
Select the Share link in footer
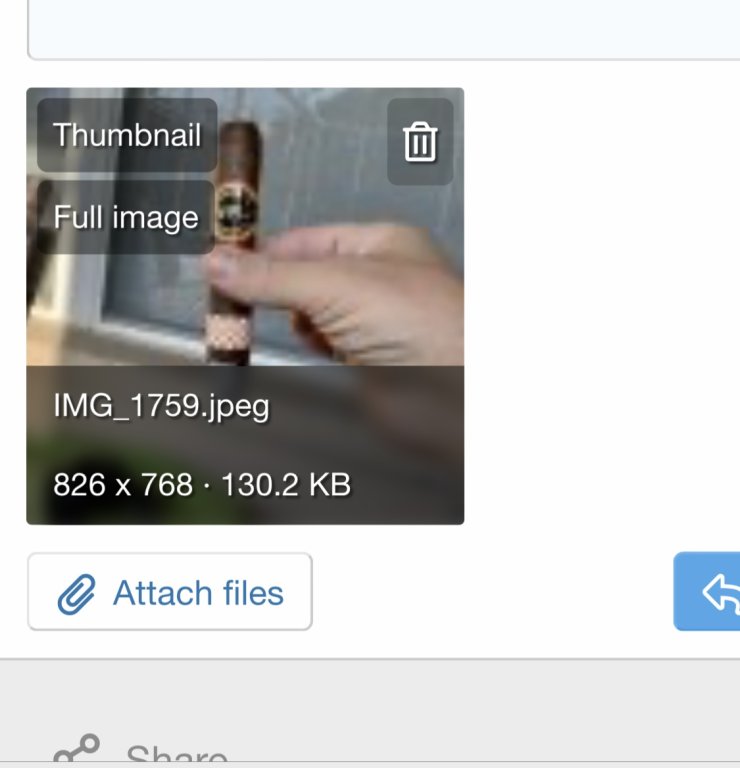click(176, 754)
